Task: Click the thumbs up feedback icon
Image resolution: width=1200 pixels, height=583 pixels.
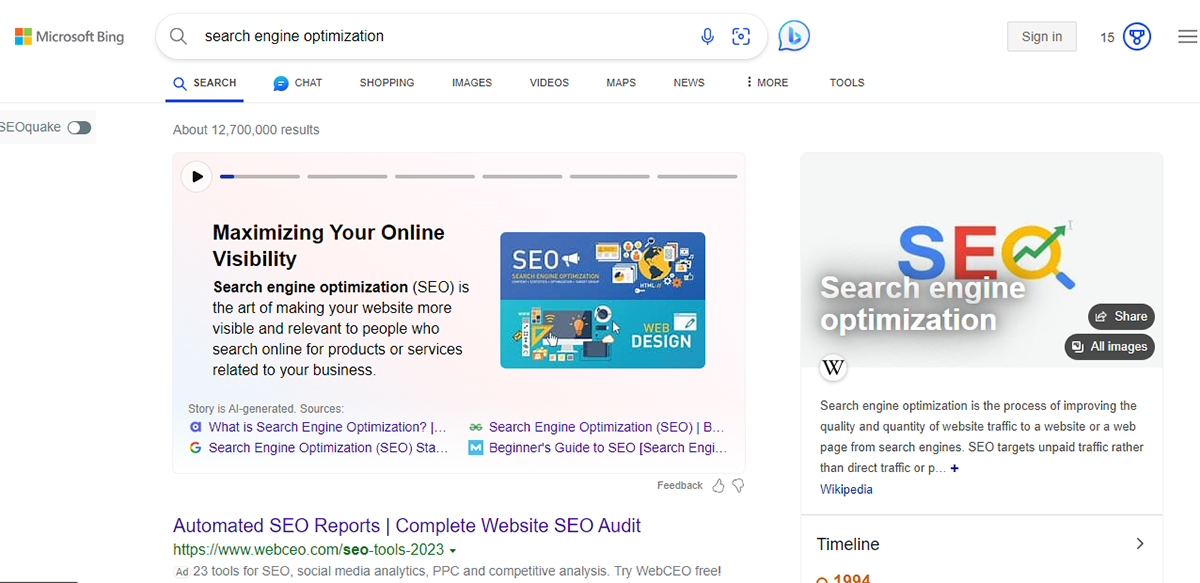Action: pos(718,486)
